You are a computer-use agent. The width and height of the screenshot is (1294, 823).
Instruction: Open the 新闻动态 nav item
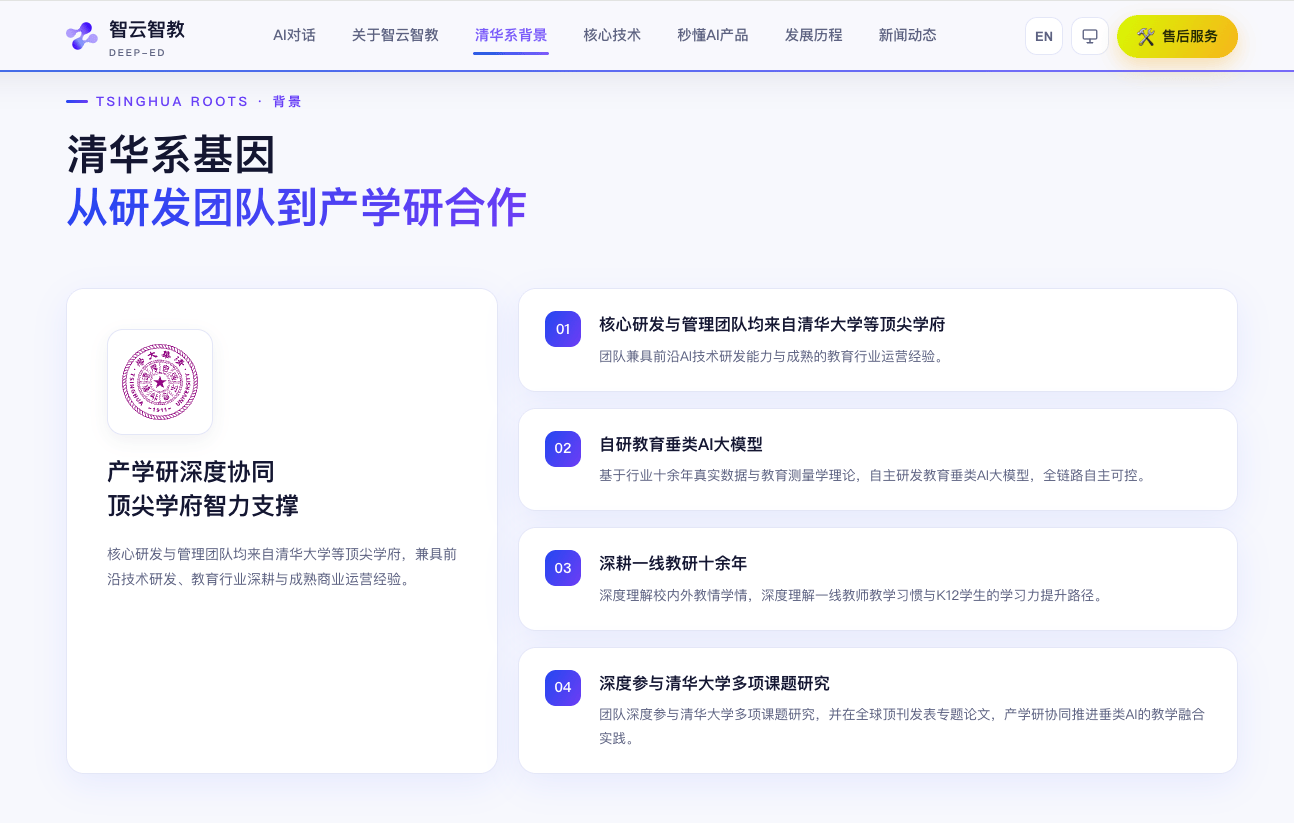pyautogui.click(x=908, y=35)
